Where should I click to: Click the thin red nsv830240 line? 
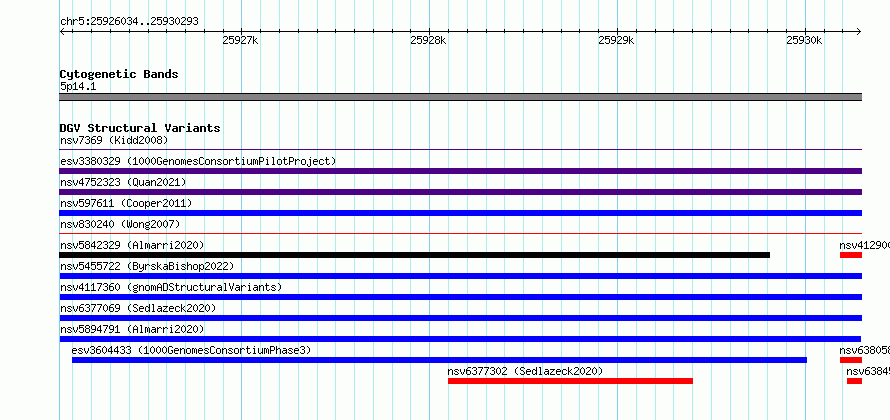pos(461,233)
